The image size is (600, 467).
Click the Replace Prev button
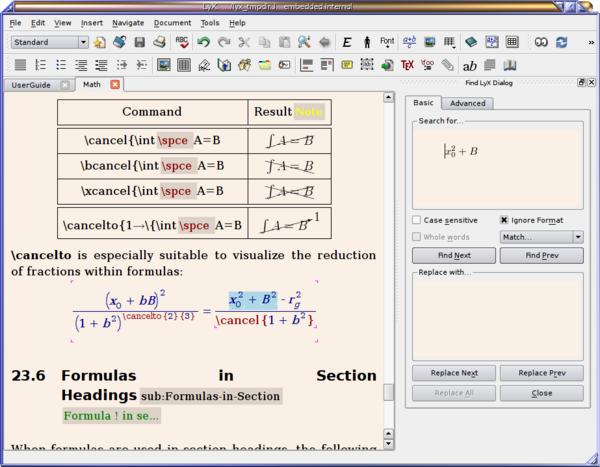[541, 373]
